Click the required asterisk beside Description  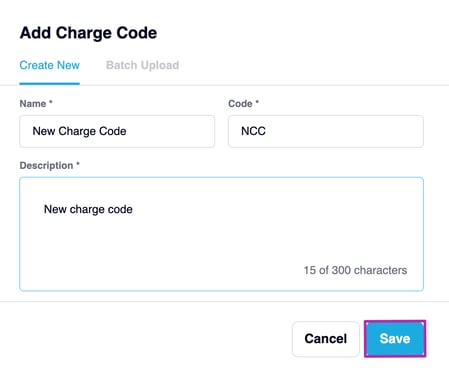pyautogui.click(x=78, y=164)
